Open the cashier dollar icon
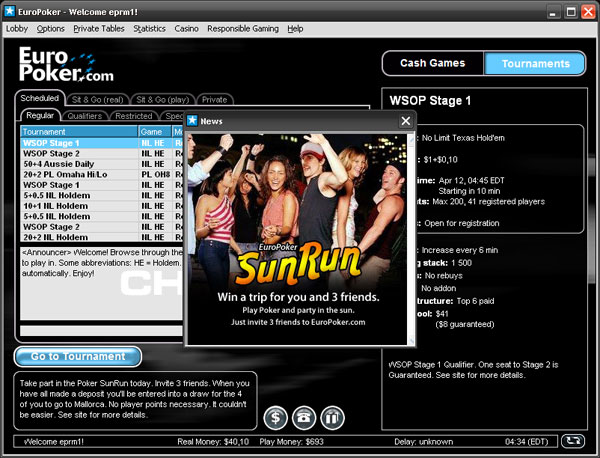This screenshot has height=458, width=600. pyautogui.click(x=276, y=417)
